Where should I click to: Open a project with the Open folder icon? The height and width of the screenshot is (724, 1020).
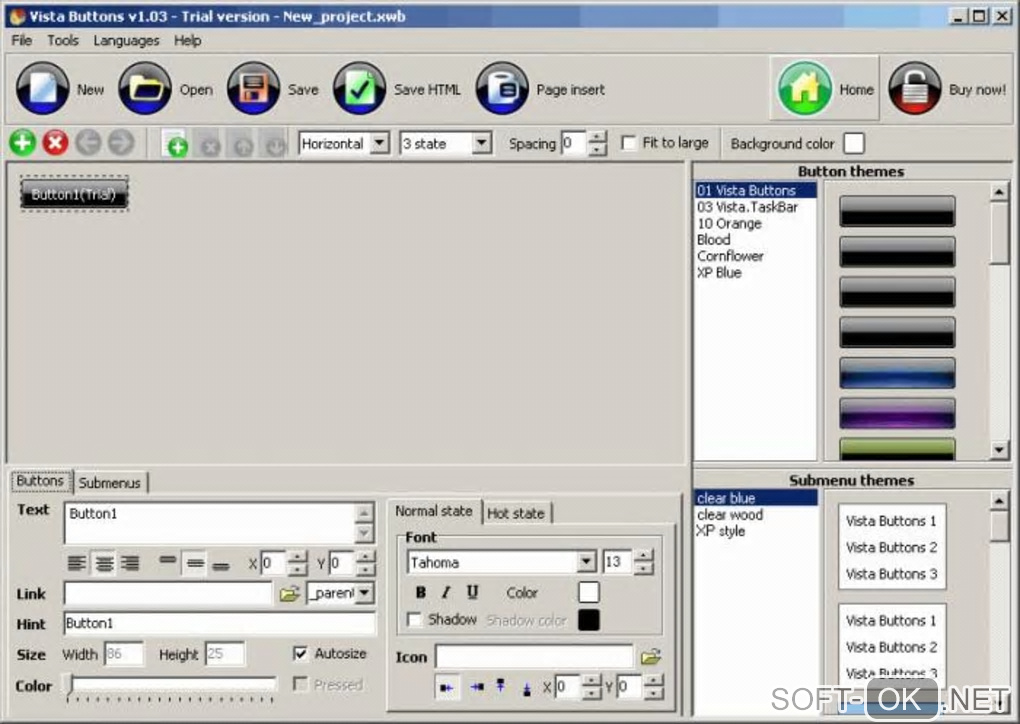click(145, 88)
